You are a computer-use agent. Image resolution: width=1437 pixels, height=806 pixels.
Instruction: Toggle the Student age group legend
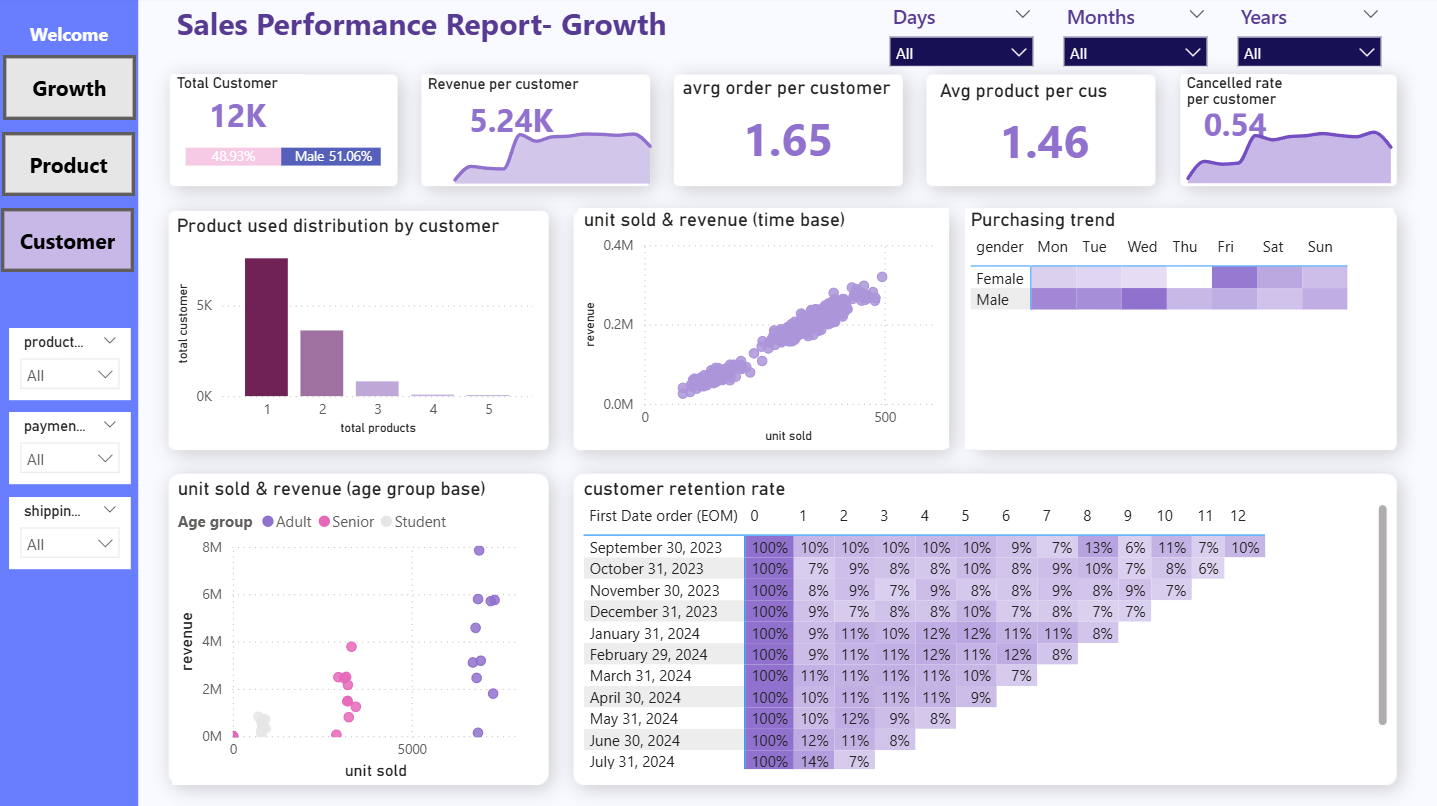[x=411, y=522]
